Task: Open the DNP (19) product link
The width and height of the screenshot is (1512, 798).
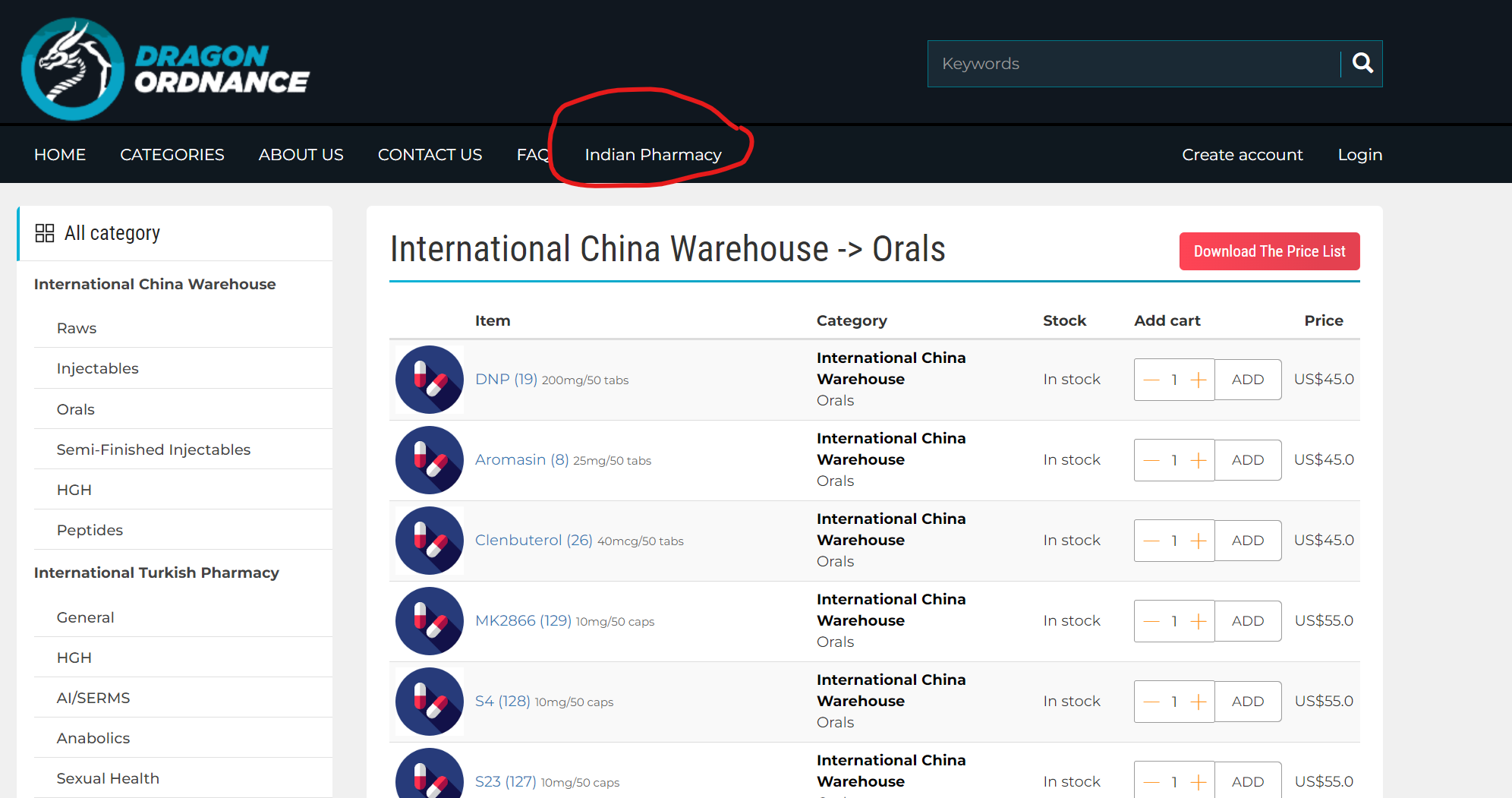Action: 506,379
